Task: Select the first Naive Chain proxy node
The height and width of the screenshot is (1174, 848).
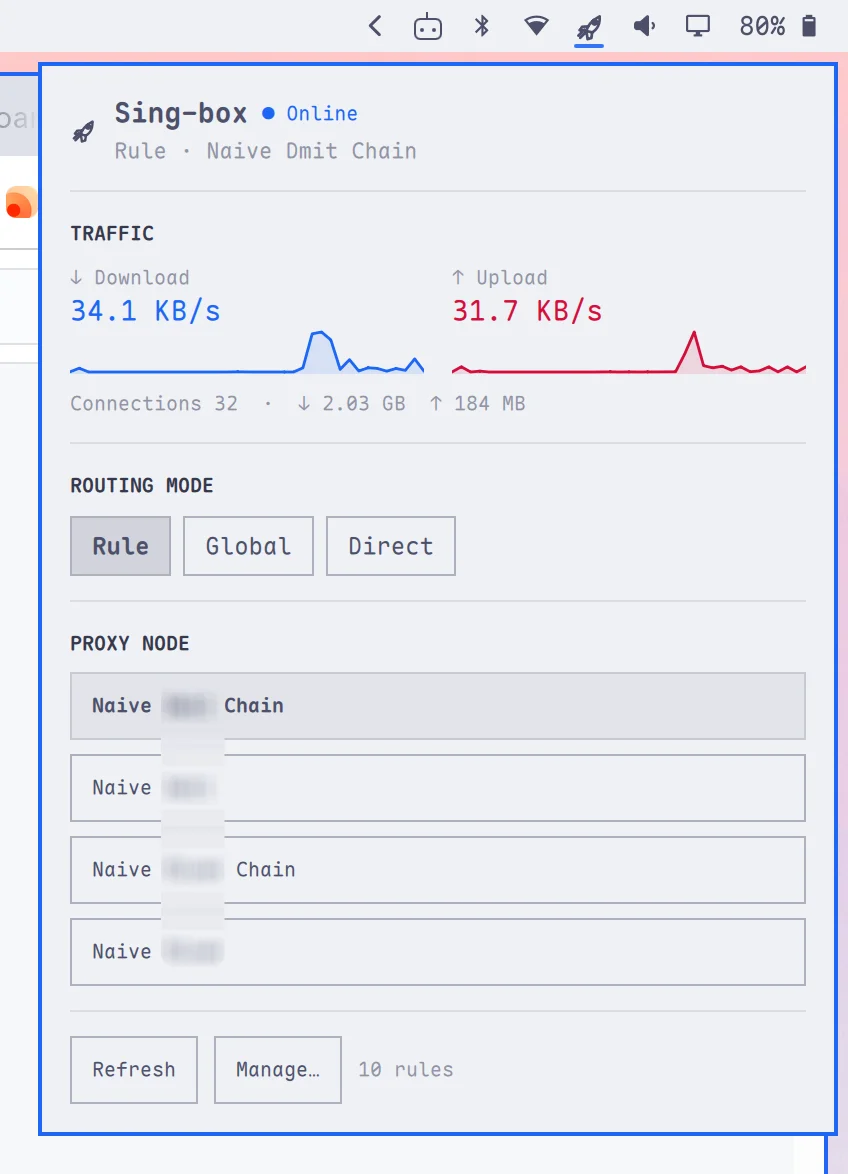Action: (438, 706)
